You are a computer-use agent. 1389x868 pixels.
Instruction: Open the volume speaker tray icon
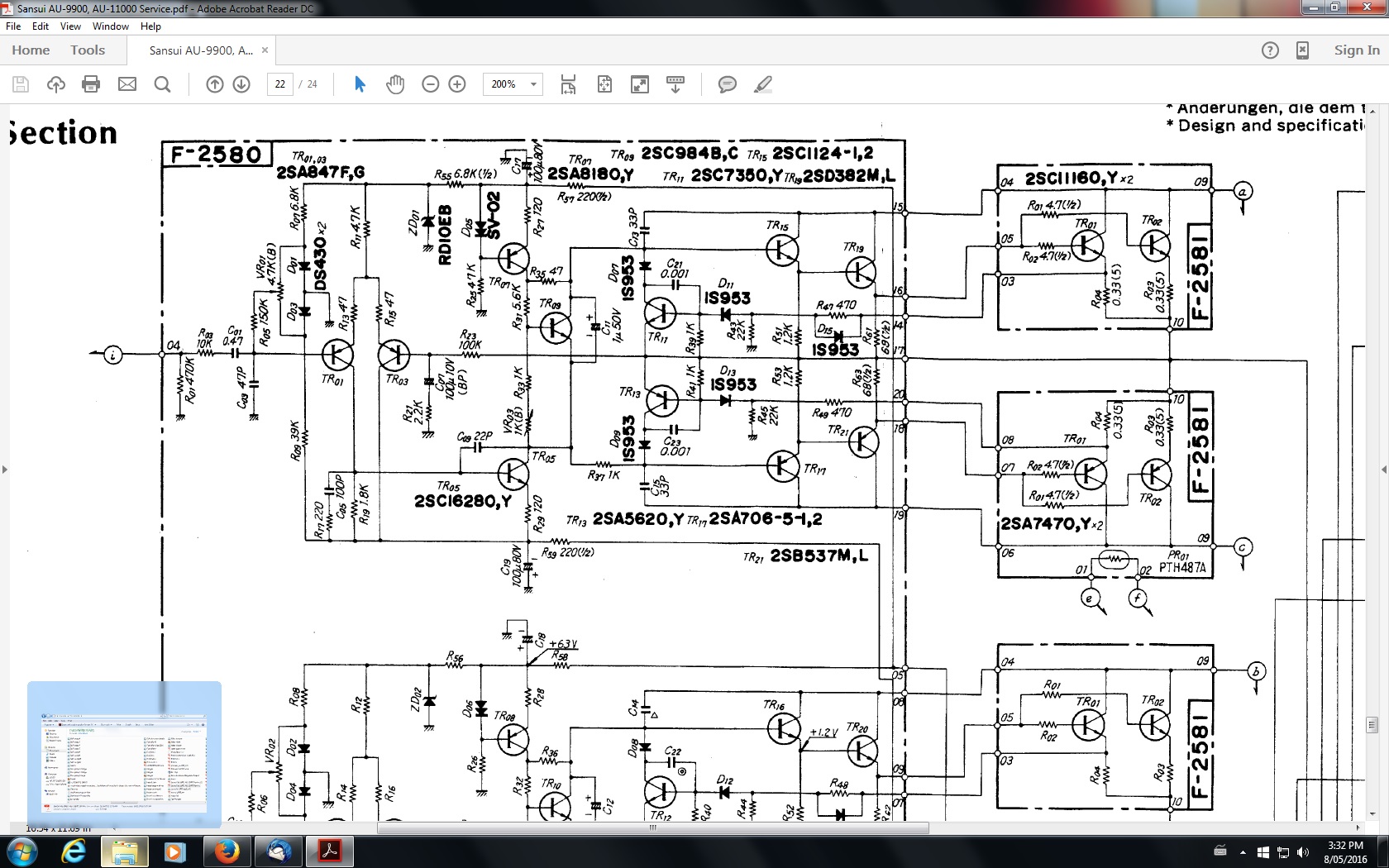click(x=1304, y=852)
